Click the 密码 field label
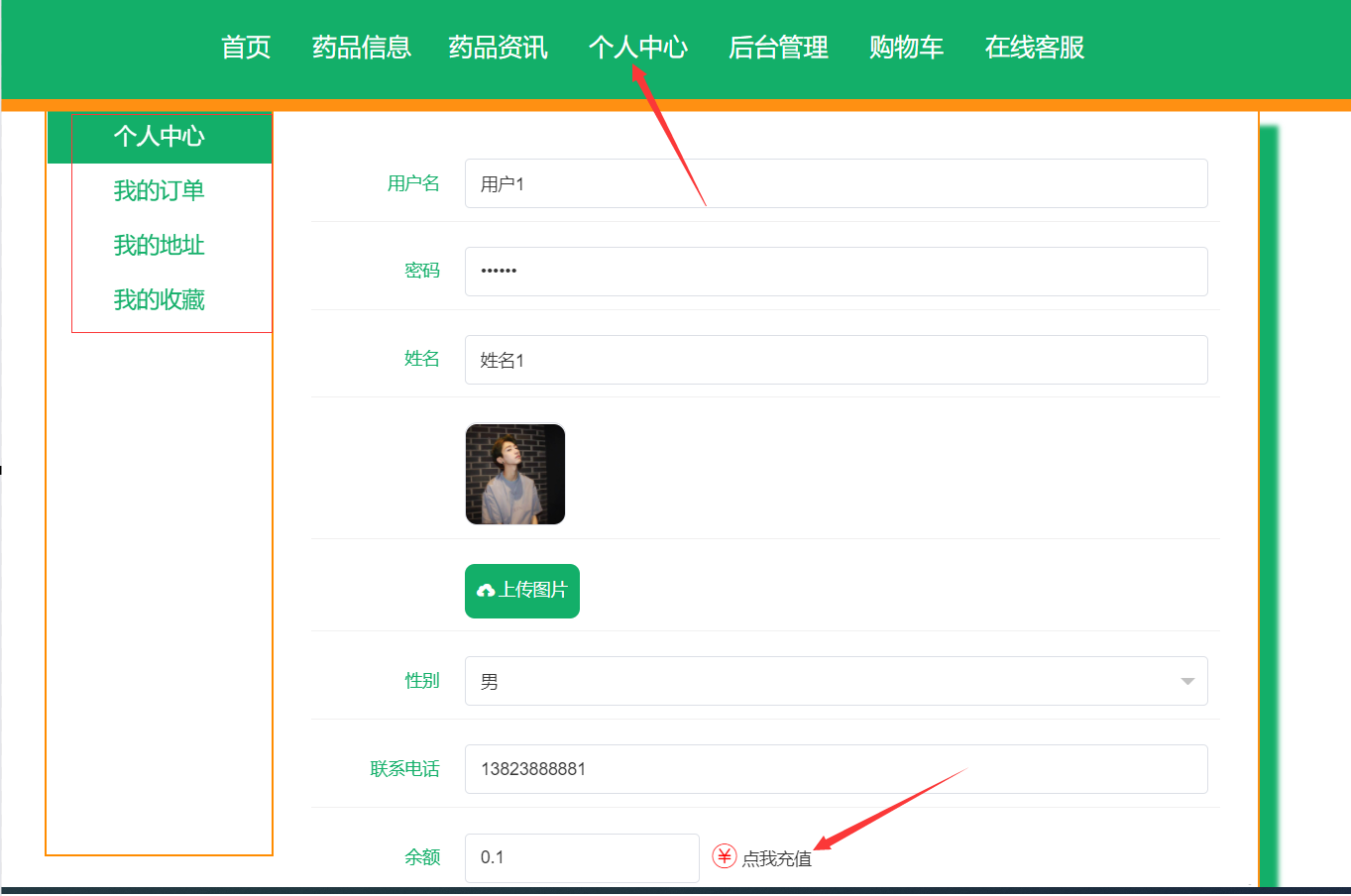 point(422,271)
